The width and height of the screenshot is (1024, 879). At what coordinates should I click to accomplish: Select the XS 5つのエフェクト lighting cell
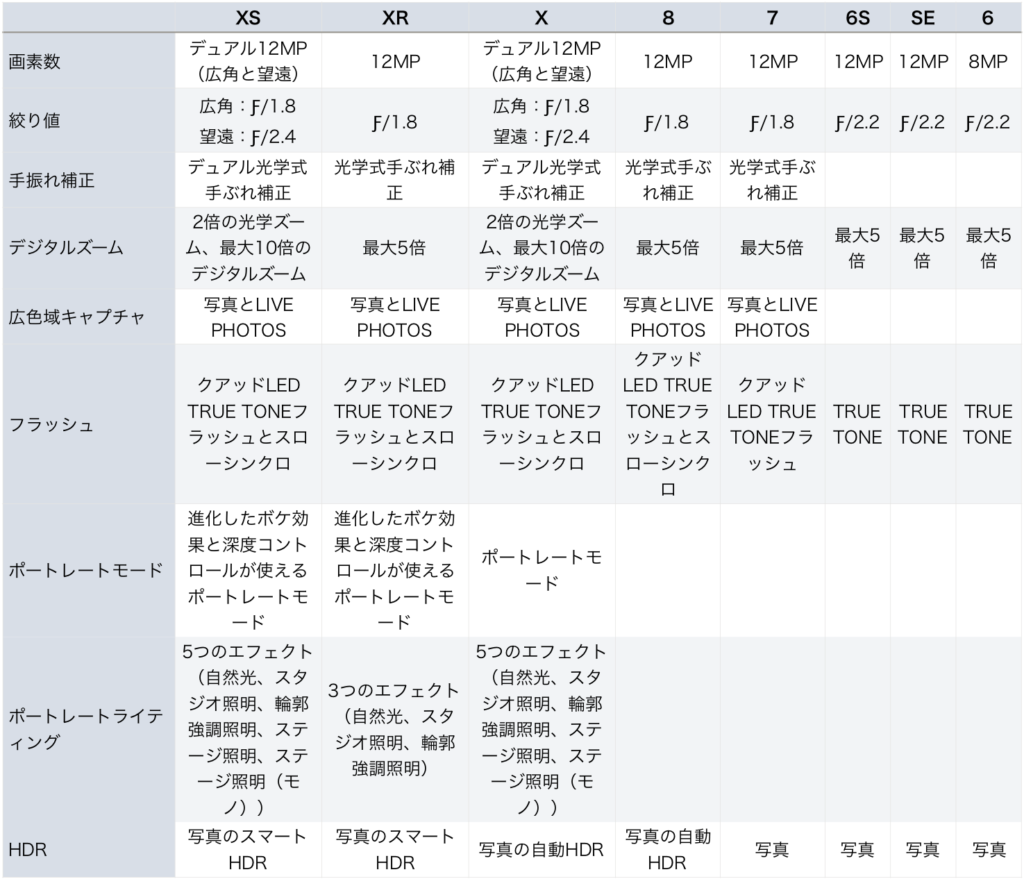pos(248,729)
